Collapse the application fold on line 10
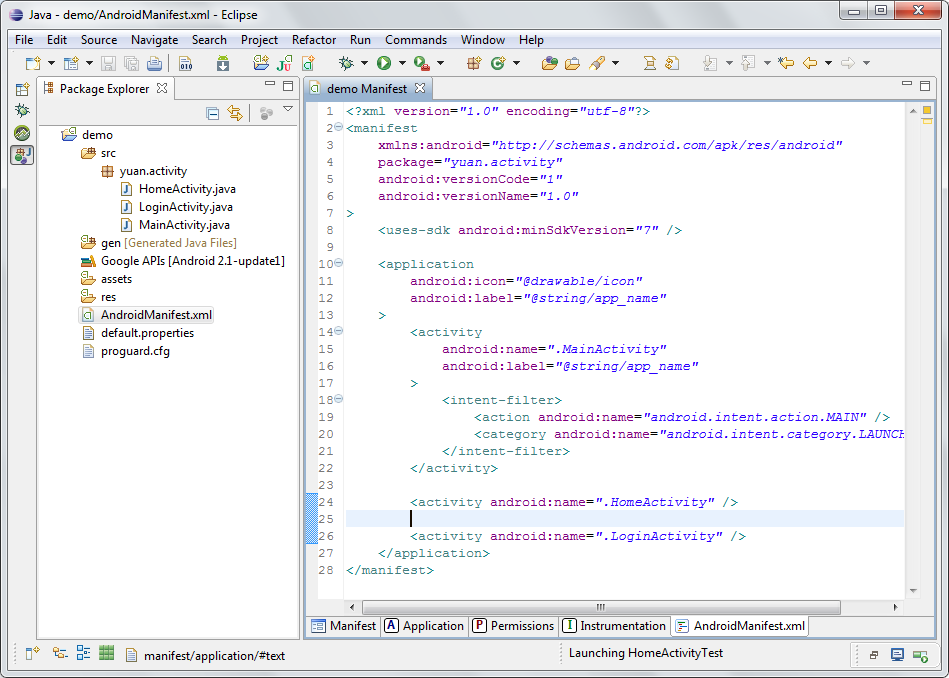The height and width of the screenshot is (678, 949). (x=338, y=263)
